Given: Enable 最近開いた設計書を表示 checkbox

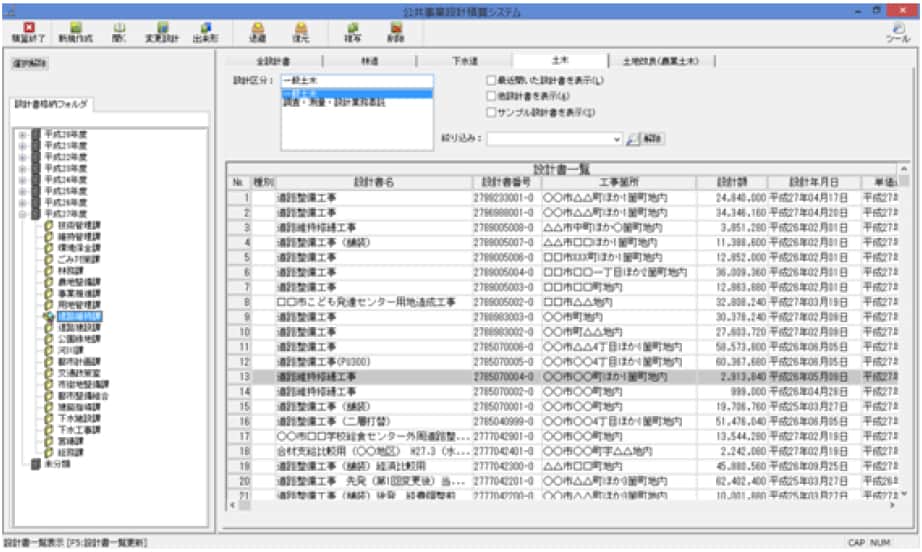Looking at the screenshot, I should [x=491, y=81].
